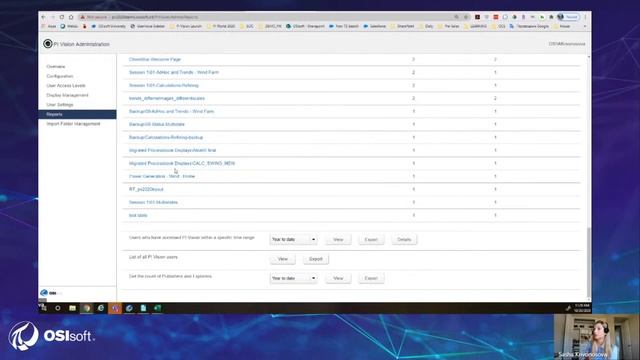This screenshot has width=640, height=360.
Task: Open User Access Levels page
Action: pos(66,86)
